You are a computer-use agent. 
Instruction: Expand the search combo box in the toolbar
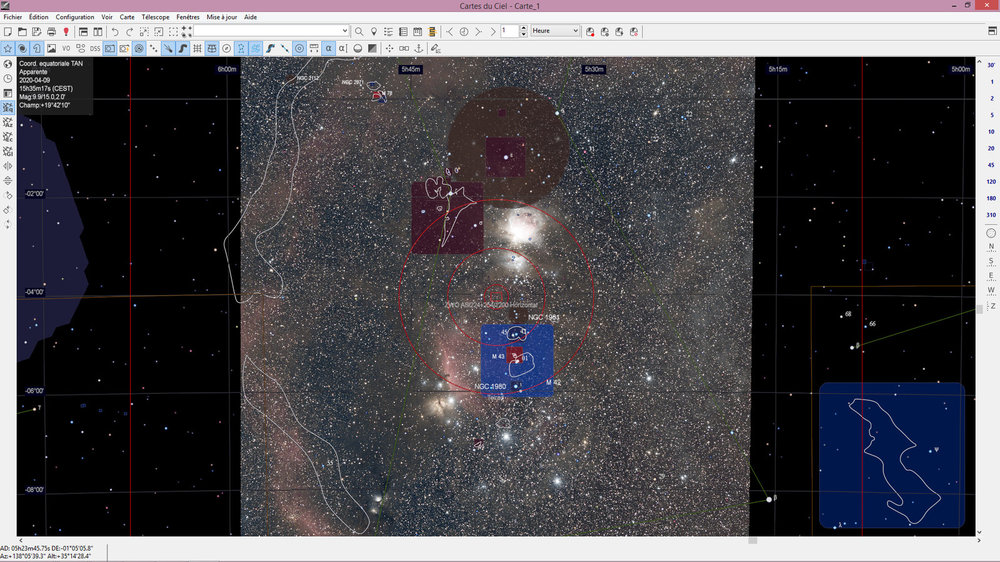(344, 31)
